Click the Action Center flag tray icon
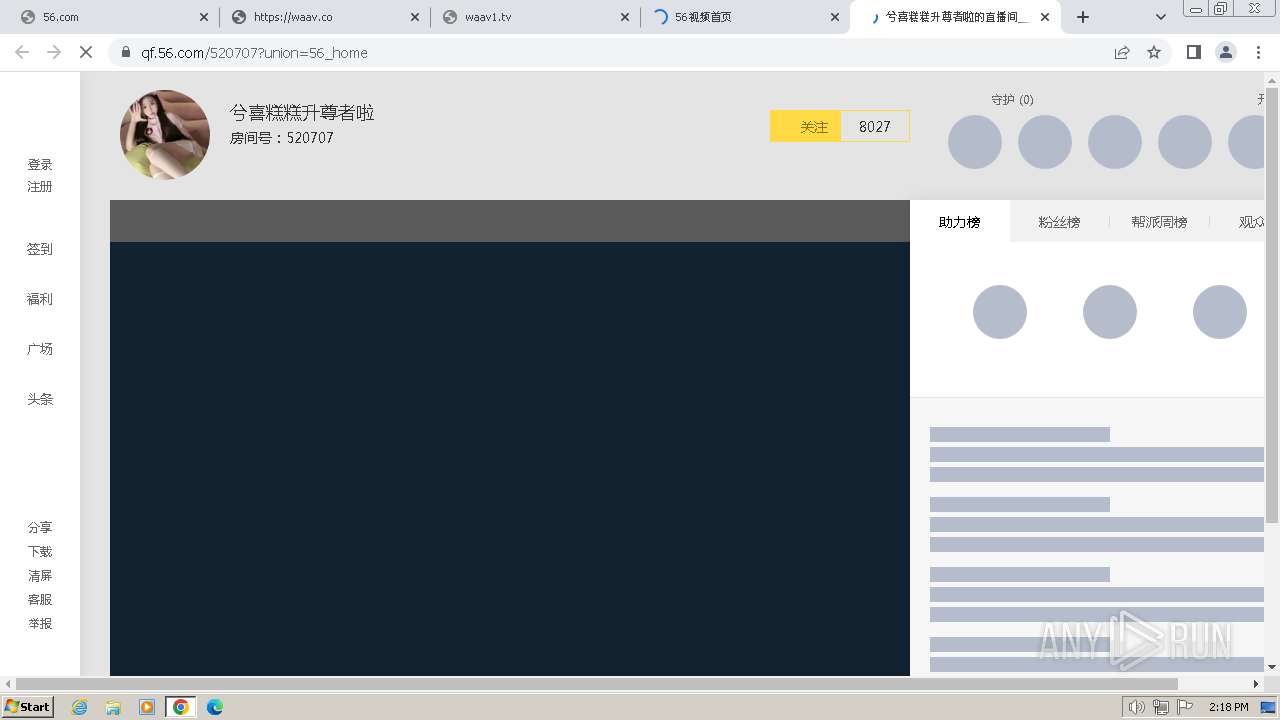1280x720 pixels. (1185, 707)
